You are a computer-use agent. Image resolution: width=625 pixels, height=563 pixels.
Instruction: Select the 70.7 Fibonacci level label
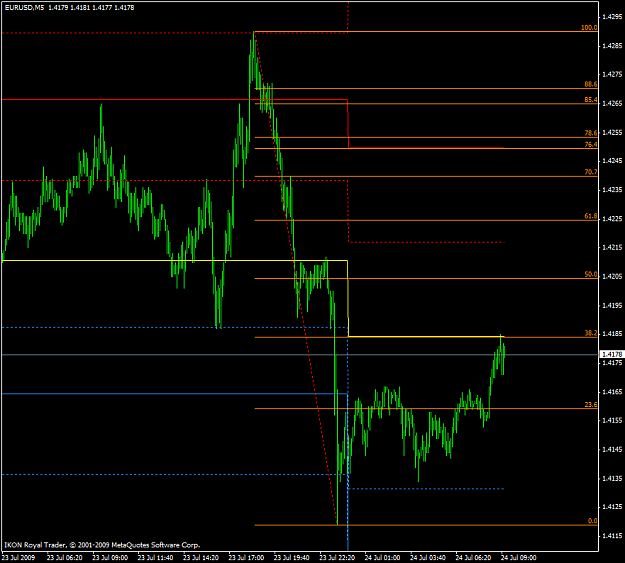(591, 172)
